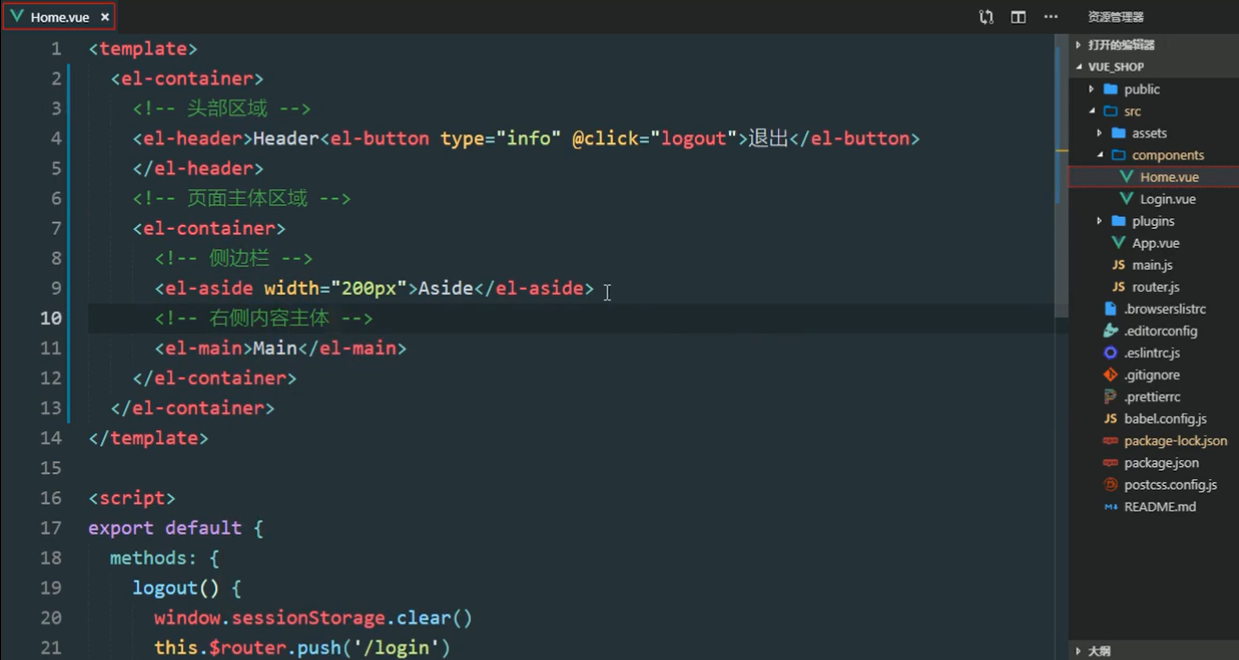Click the JS icon beside babel.config.js
This screenshot has height=660, width=1239.
[x=1110, y=419]
